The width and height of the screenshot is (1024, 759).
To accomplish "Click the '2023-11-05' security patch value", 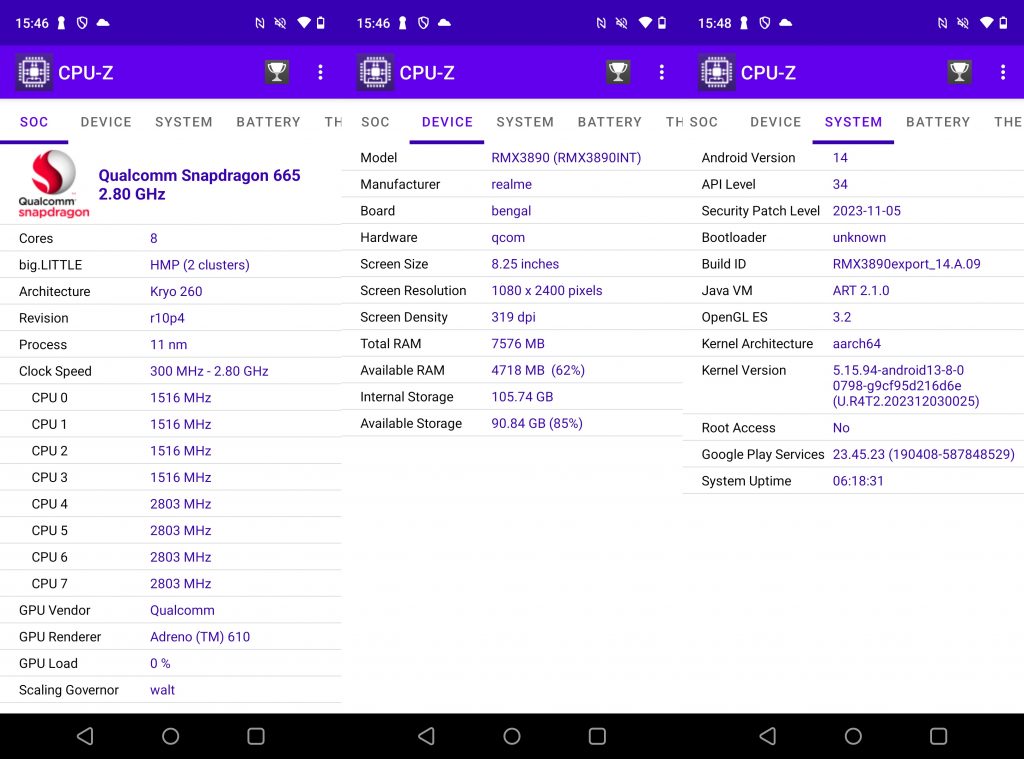I will tap(867, 211).
